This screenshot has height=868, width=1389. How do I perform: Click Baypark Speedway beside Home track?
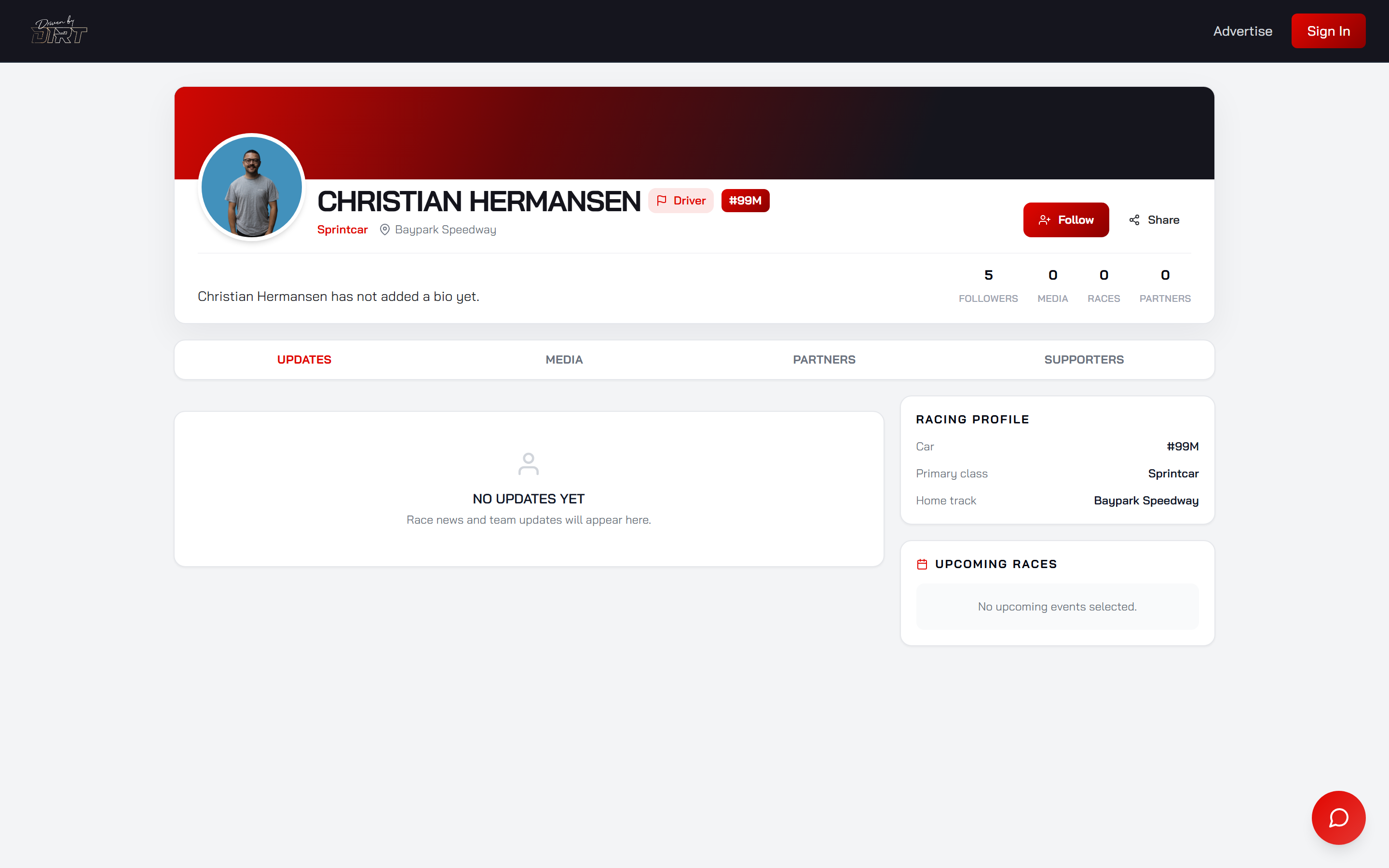(1145, 501)
